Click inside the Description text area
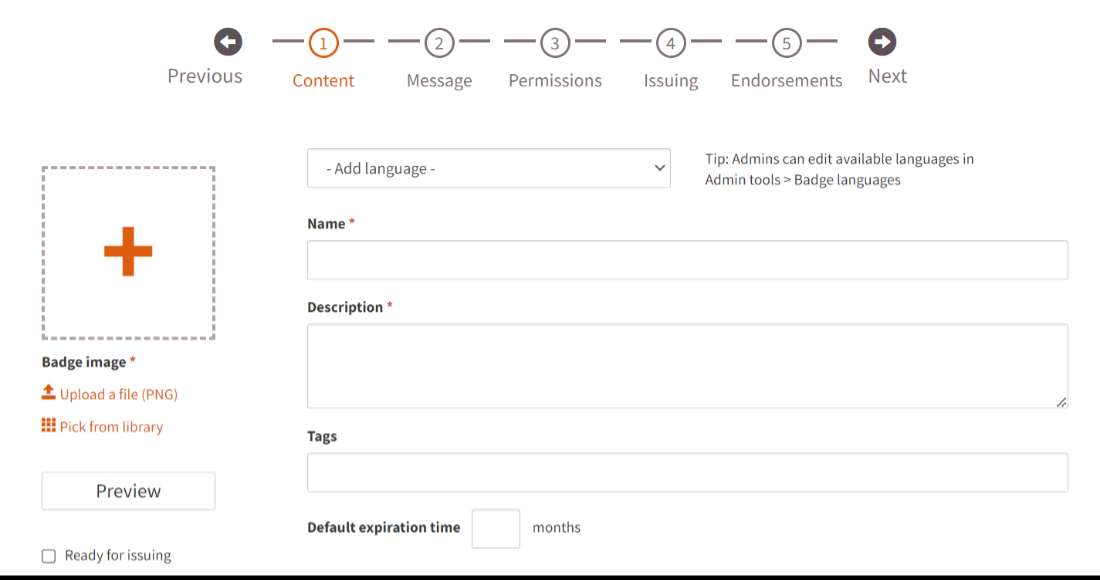 pyautogui.click(x=688, y=366)
